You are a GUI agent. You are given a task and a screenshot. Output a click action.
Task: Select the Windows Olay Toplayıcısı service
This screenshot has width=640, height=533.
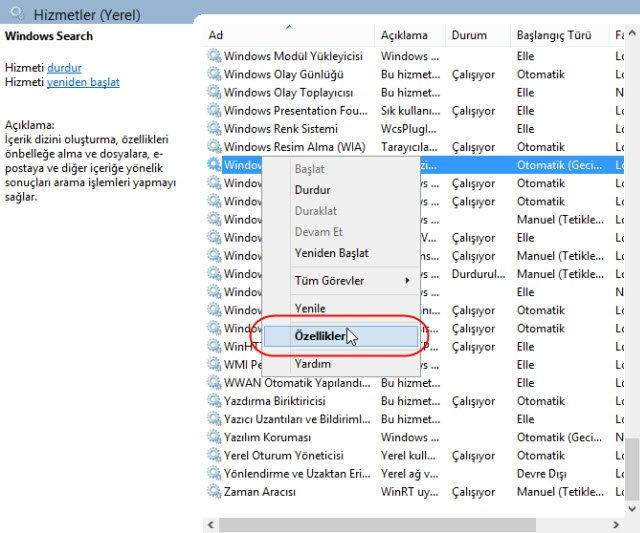point(288,93)
